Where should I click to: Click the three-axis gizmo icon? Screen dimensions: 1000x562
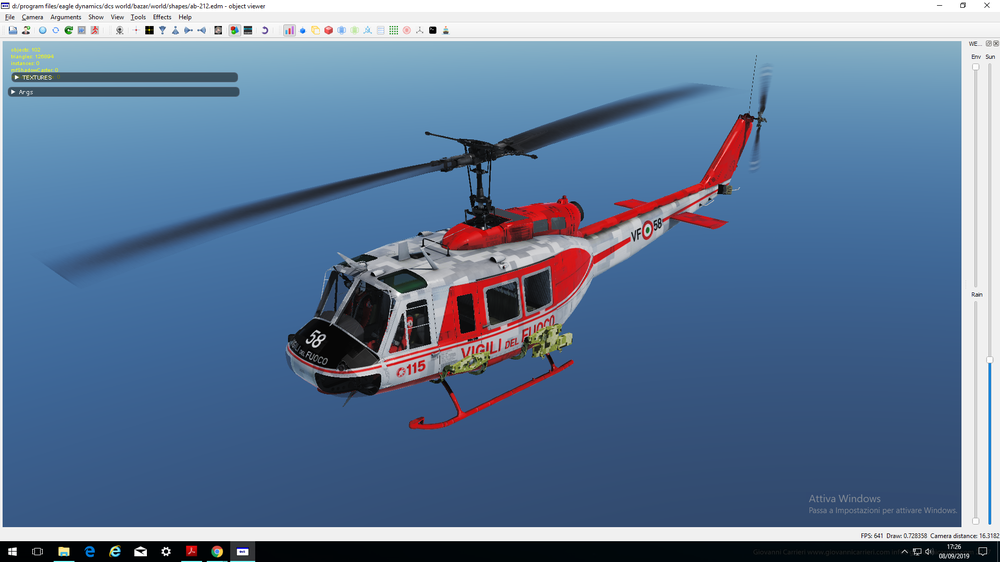pyautogui.click(x=420, y=30)
